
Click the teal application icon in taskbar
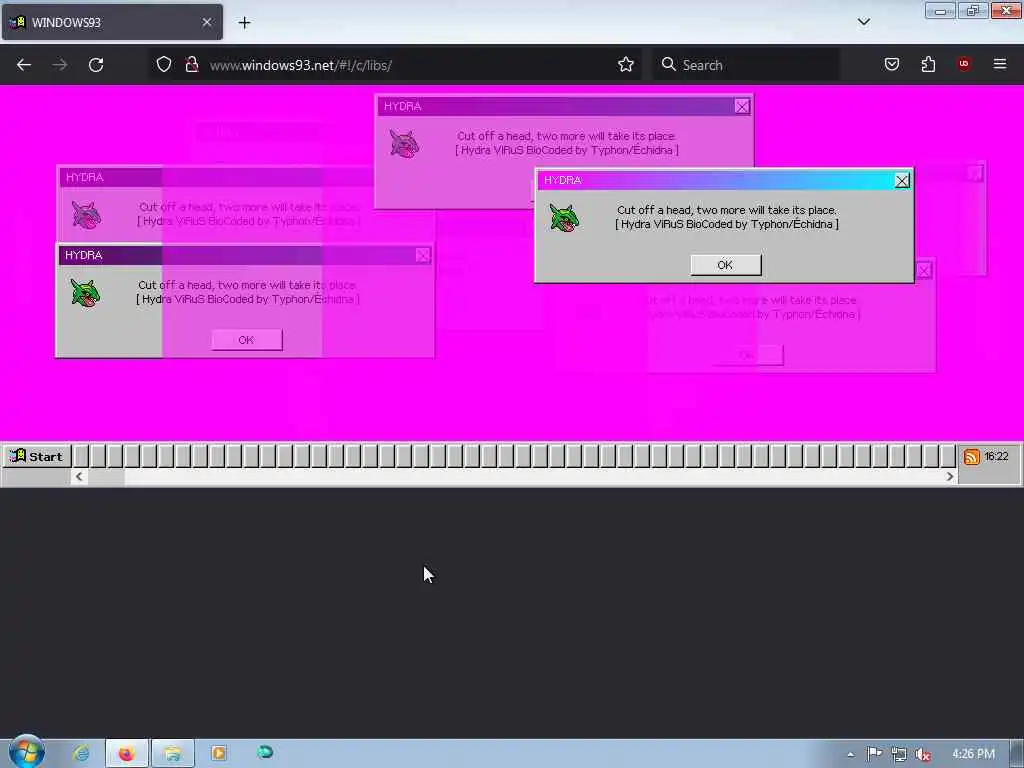(x=264, y=752)
